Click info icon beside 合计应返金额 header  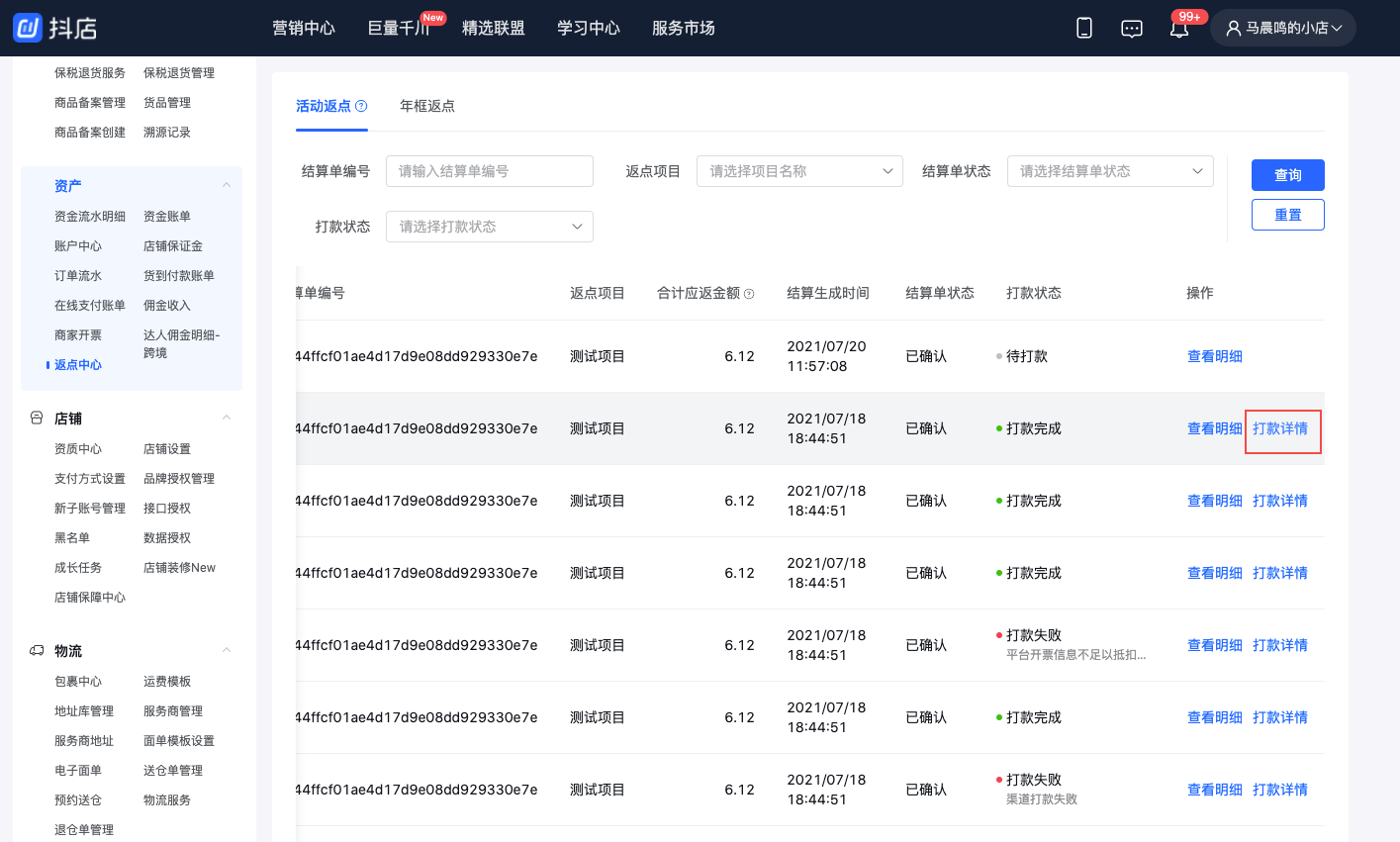click(x=749, y=294)
